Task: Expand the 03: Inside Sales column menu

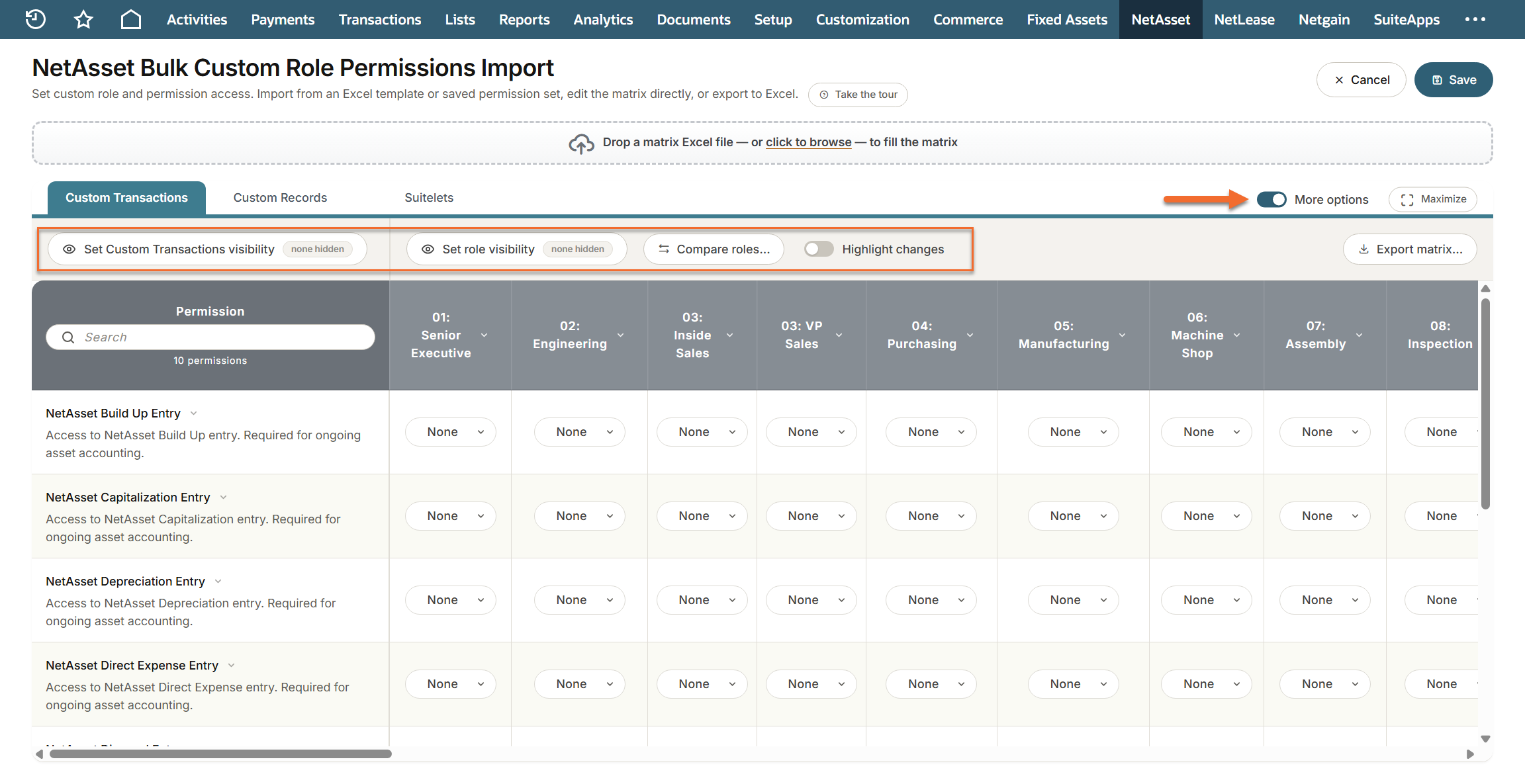Action: tap(730, 335)
